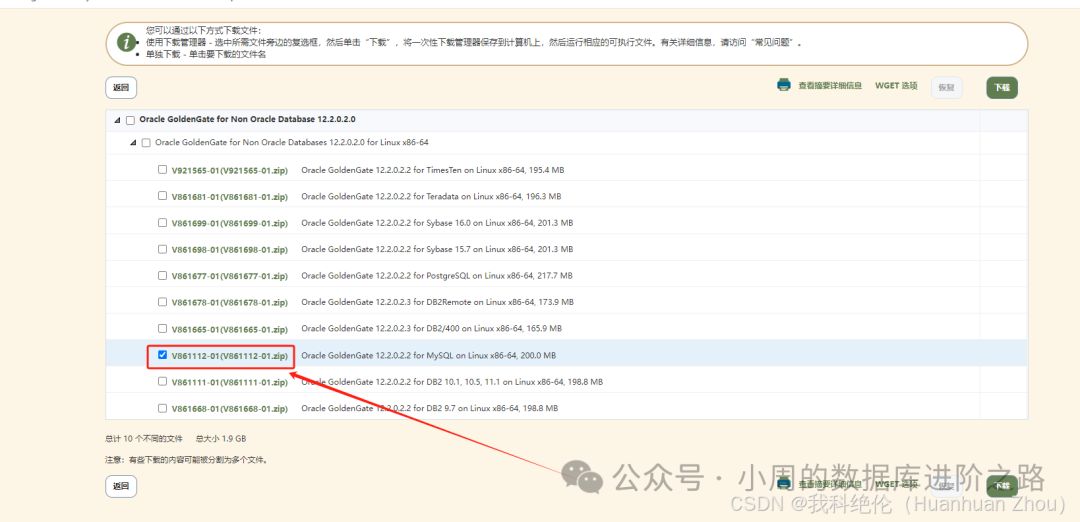
Task: Click the bottom green 下载 button
Action: coord(1001,486)
